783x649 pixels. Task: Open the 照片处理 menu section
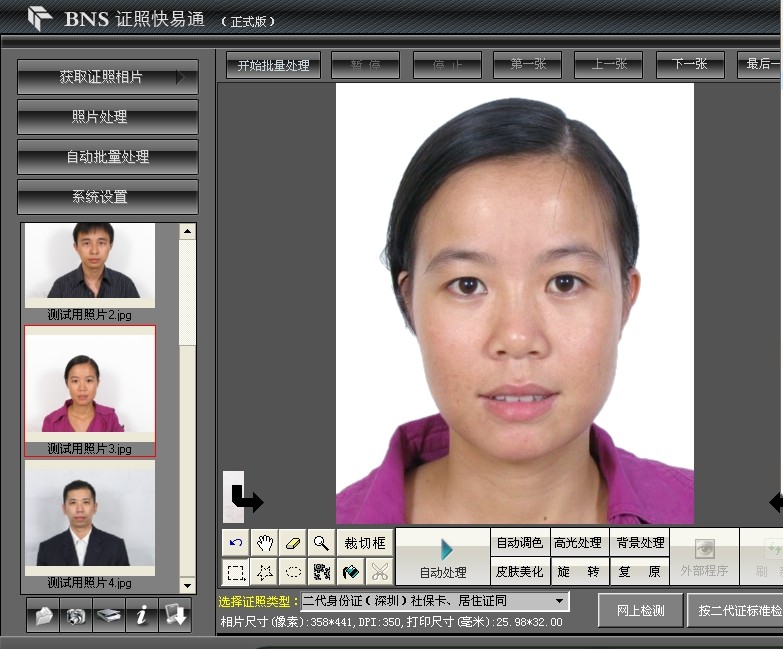pyautogui.click(x=108, y=117)
